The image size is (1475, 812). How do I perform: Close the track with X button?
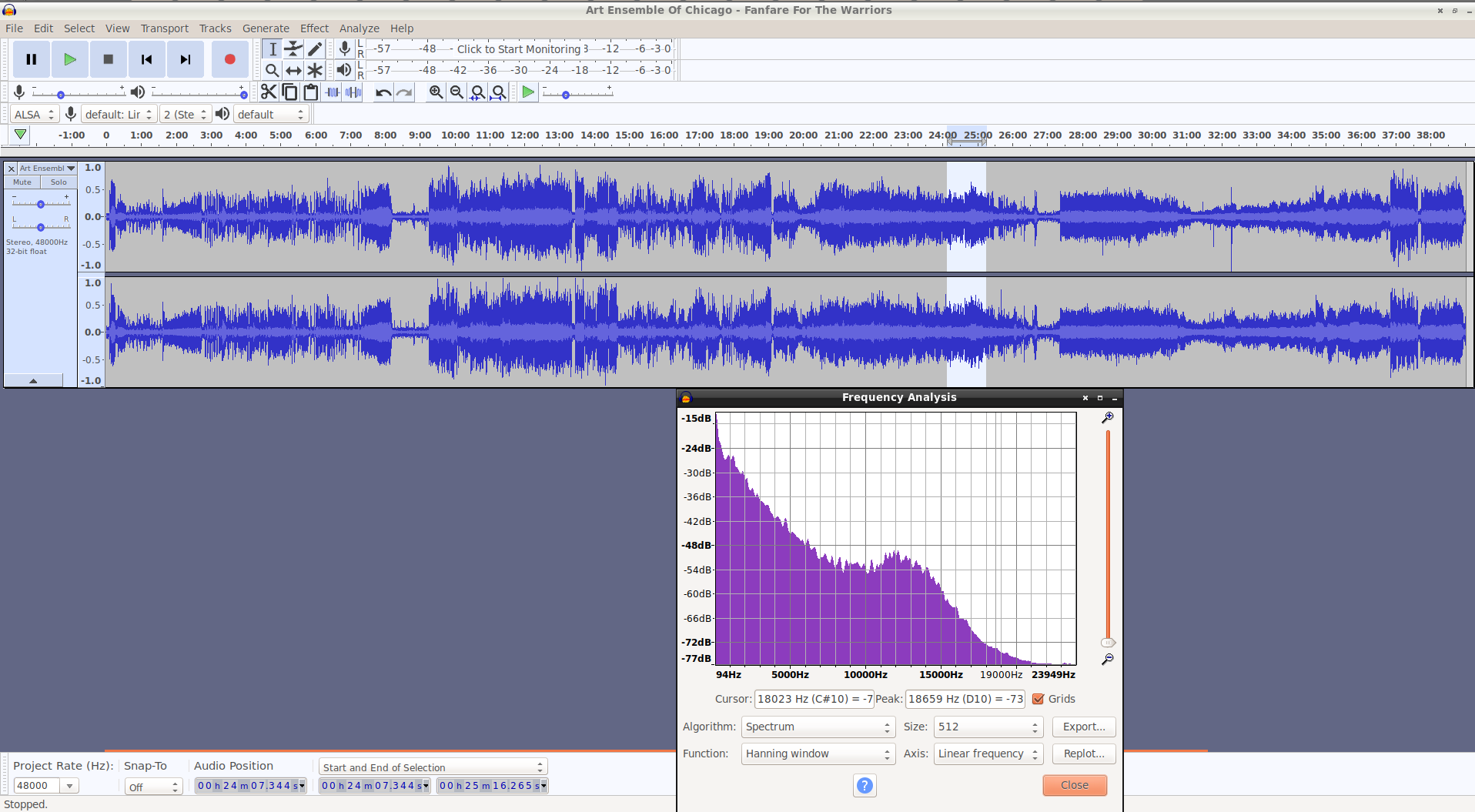coord(12,168)
